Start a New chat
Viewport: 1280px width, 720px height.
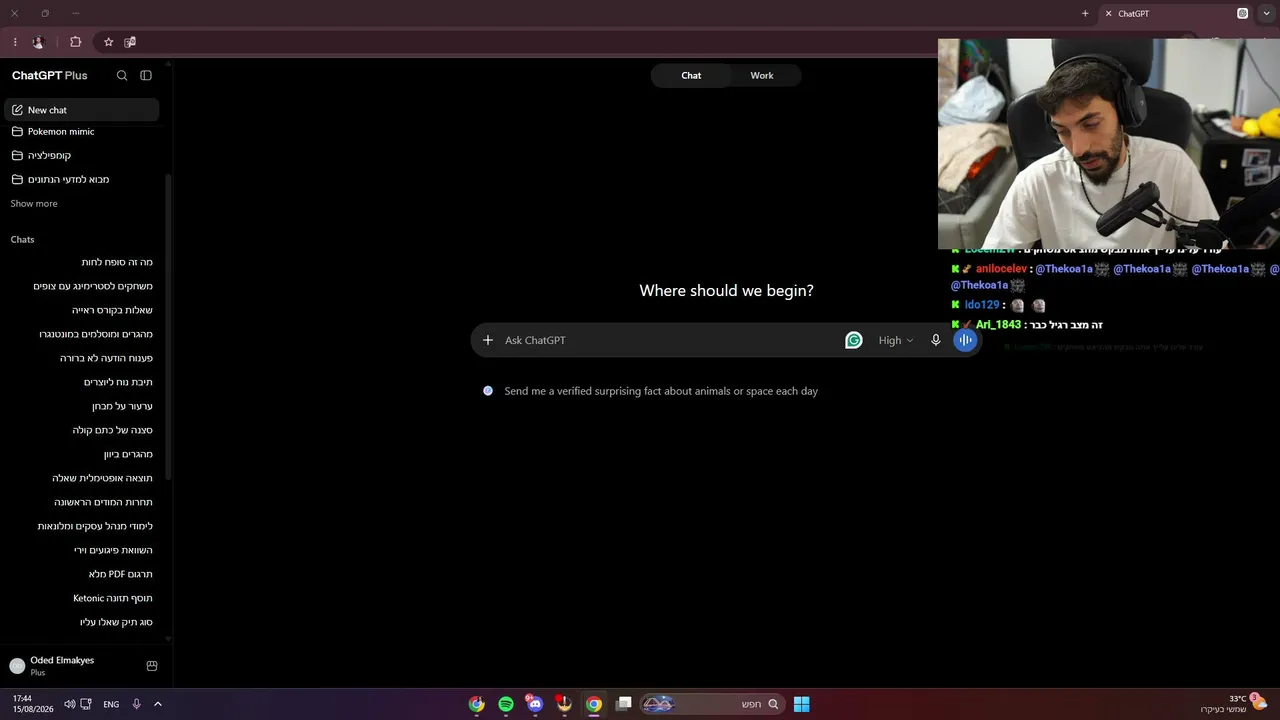[x=82, y=110]
